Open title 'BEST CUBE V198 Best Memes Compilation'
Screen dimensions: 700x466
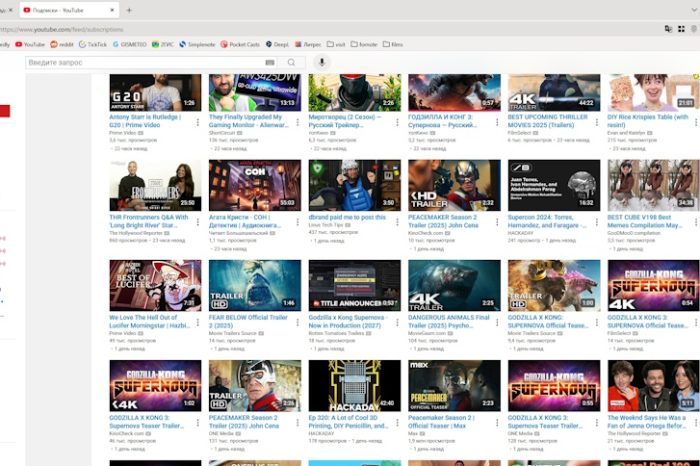(645, 221)
